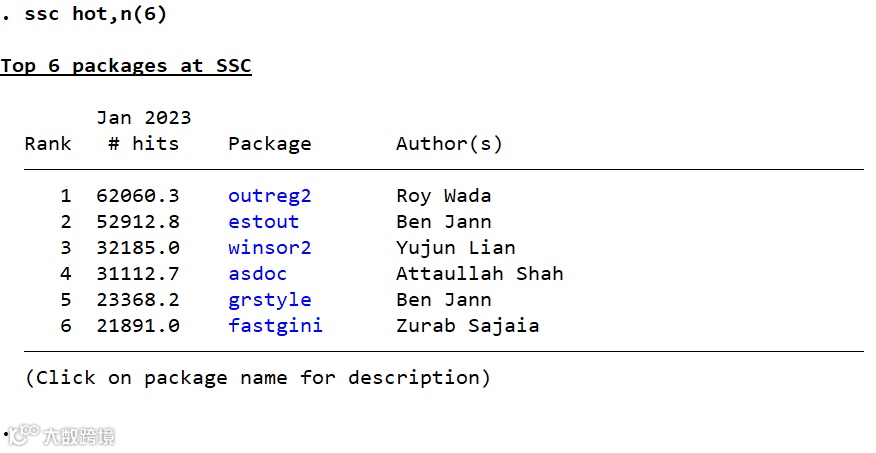Click the watermark logo icon at bottom-left

22,436
